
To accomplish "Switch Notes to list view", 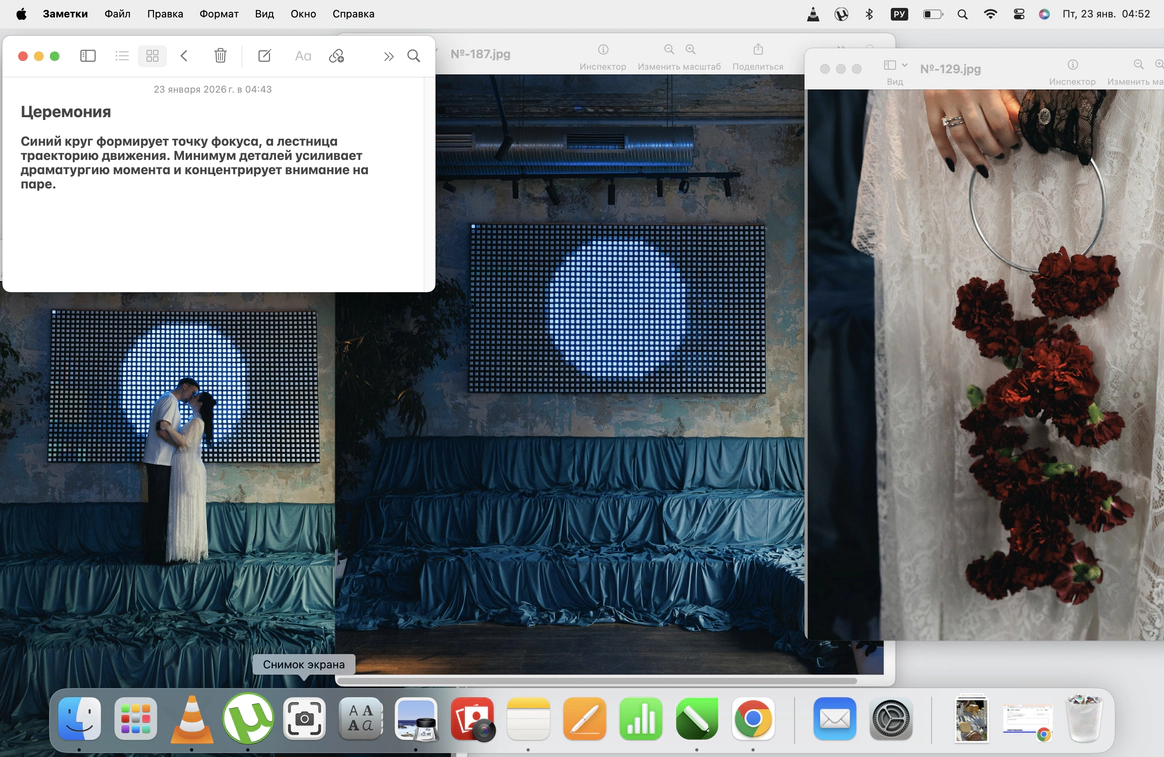I will tap(122, 56).
